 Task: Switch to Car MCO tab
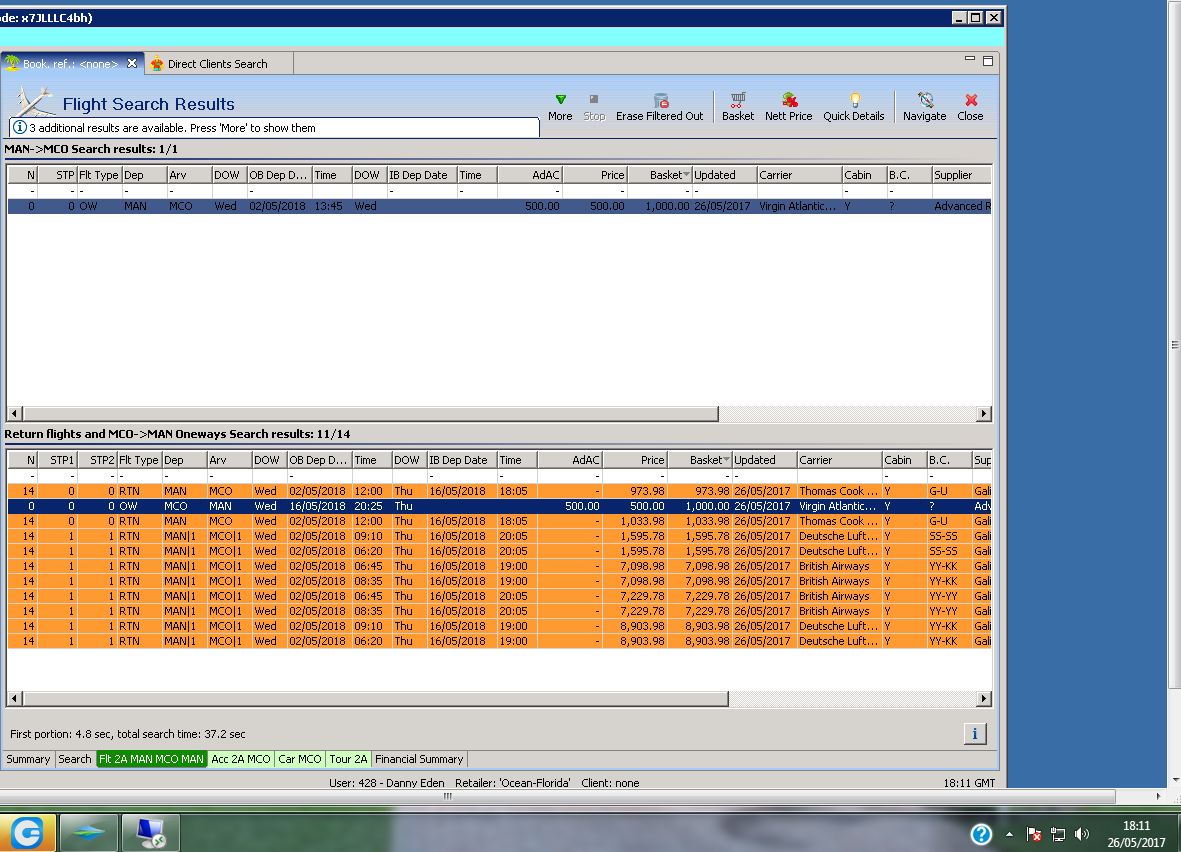[300, 759]
